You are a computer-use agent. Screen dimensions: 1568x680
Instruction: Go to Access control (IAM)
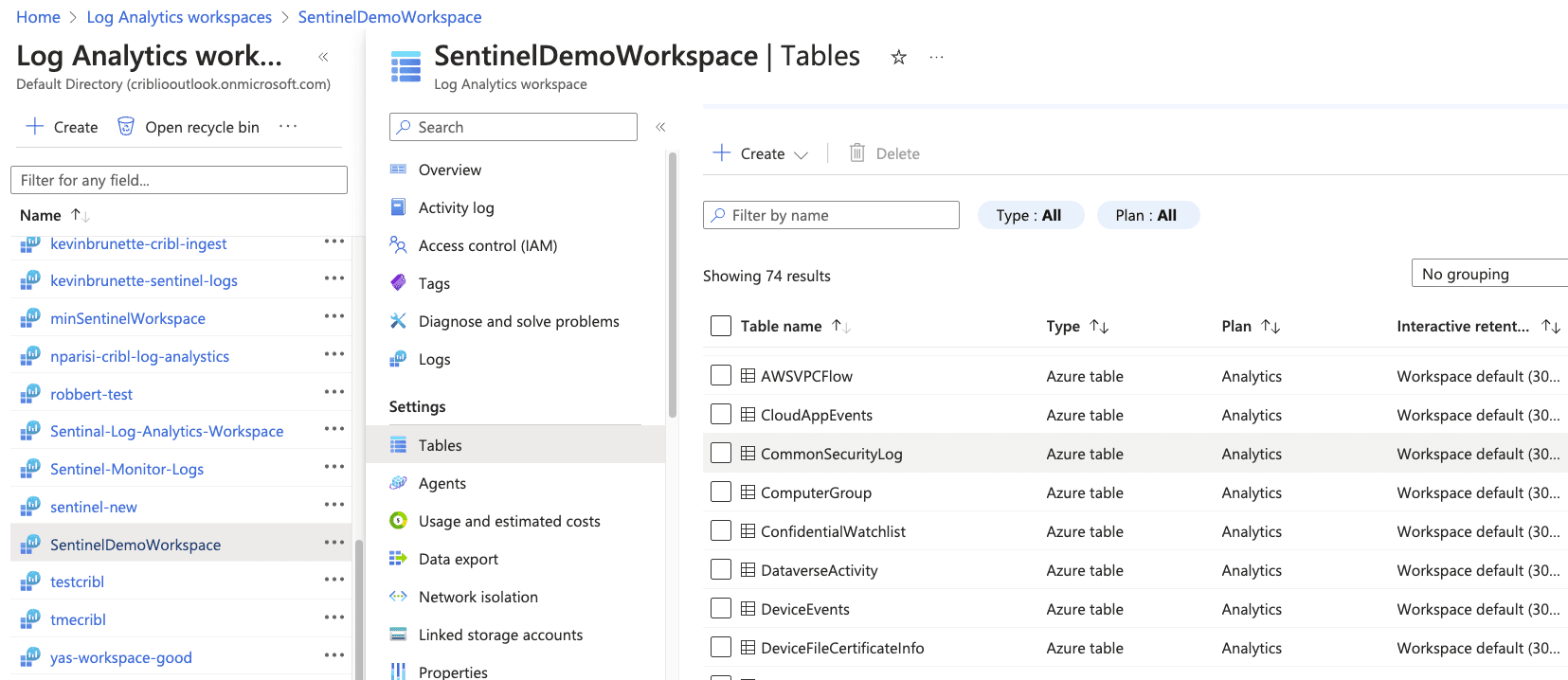point(487,246)
